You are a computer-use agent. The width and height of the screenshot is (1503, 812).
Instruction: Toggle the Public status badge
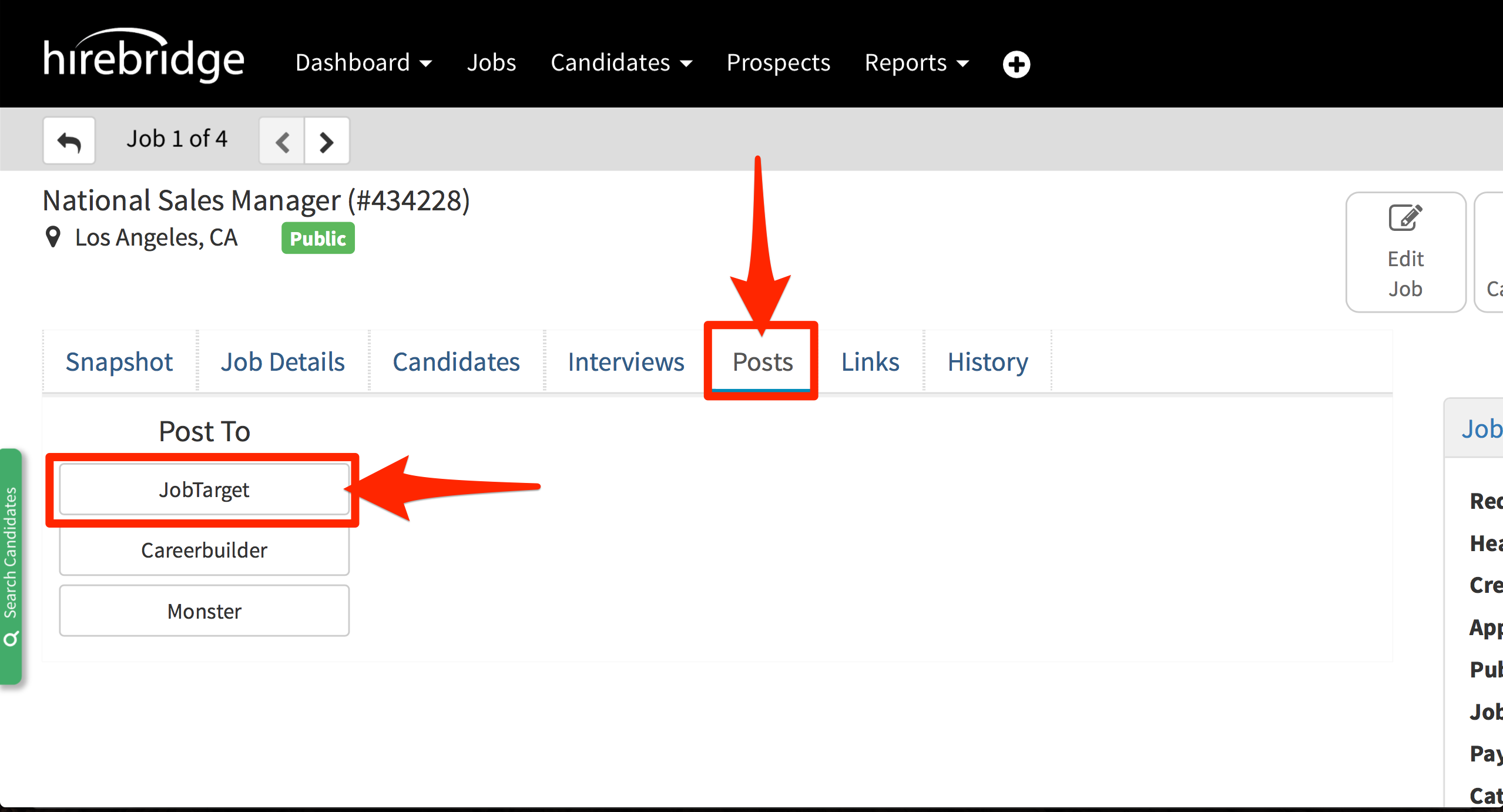click(317, 238)
